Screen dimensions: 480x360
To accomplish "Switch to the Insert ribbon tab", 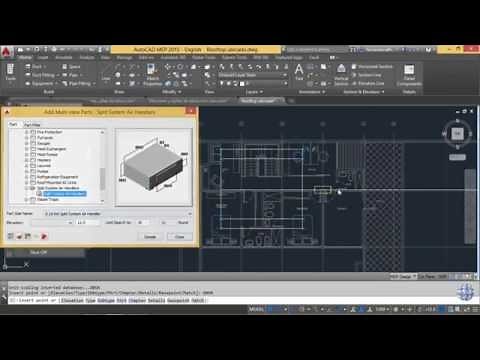I will [43, 58].
